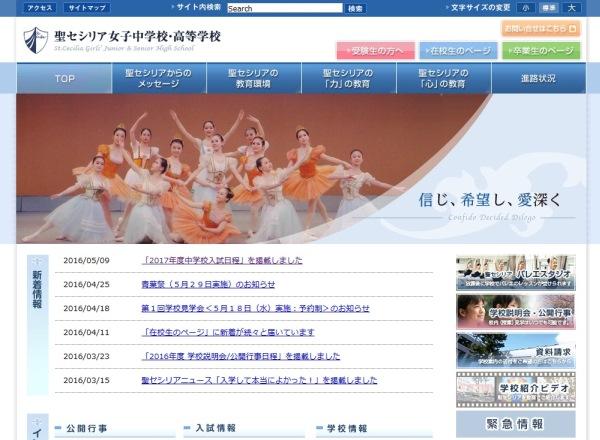
Task: Select the TOP navigation tab
Action: tap(65, 79)
